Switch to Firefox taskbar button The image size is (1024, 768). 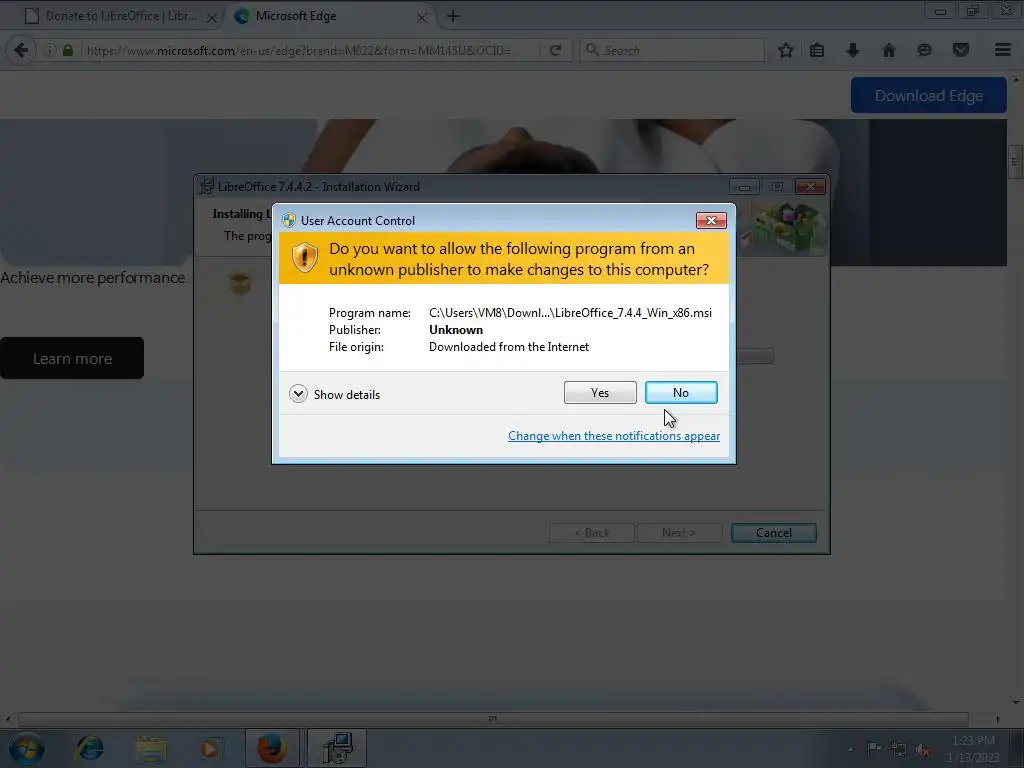272,748
